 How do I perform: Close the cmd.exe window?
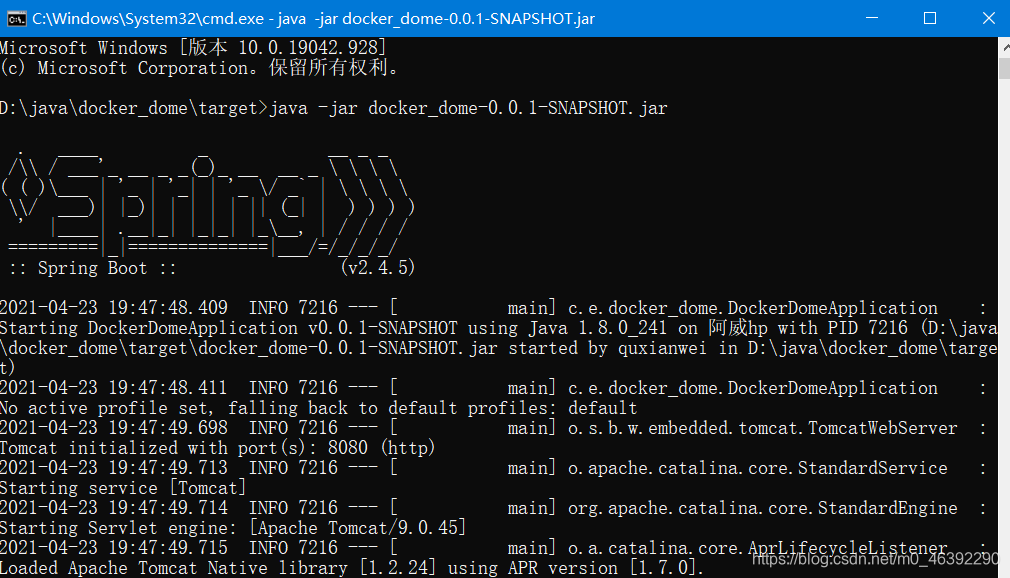[988, 18]
